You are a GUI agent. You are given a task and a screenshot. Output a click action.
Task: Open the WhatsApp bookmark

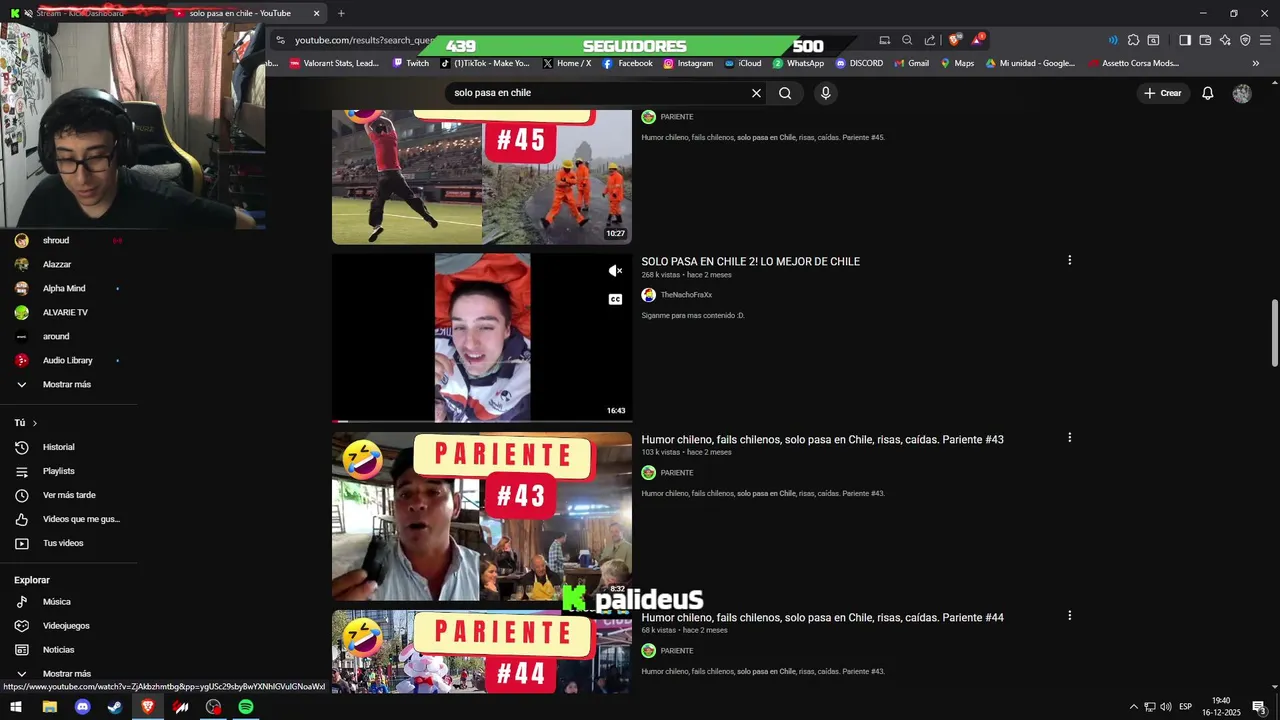pyautogui.click(x=798, y=63)
